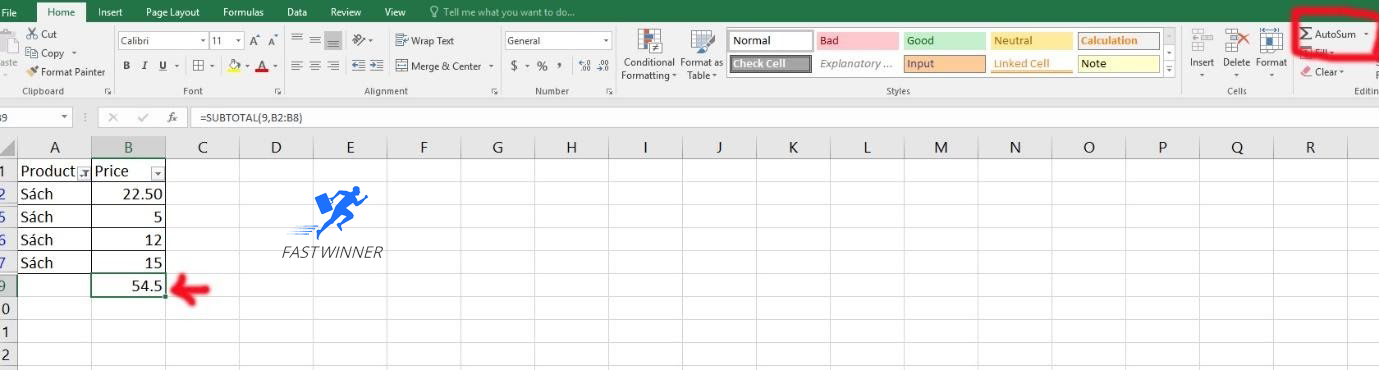The width and height of the screenshot is (1379, 370).
Task: Switch to the Formulas tab
Action: [x=243, y=12]
